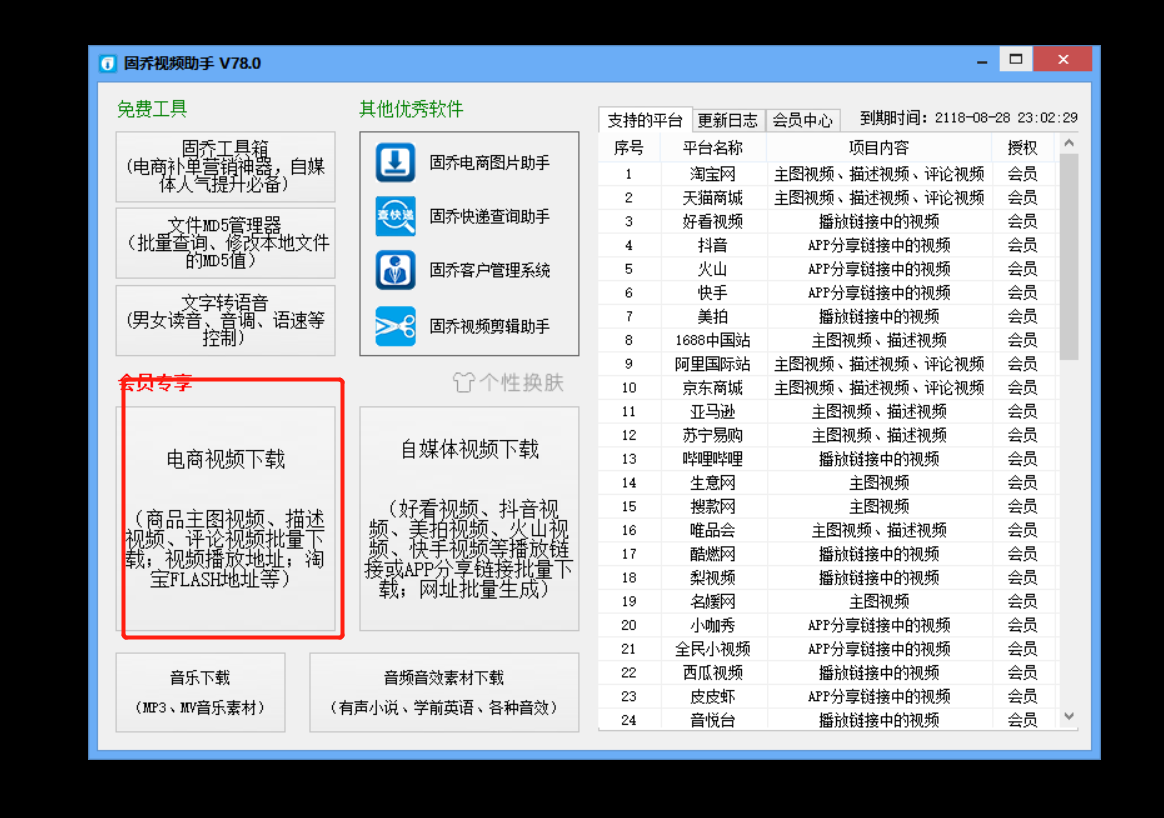The width and height of the screenshot is (1164, 818).
Task: Open 固乔客户管理系统 label
Action: [489, 270]
